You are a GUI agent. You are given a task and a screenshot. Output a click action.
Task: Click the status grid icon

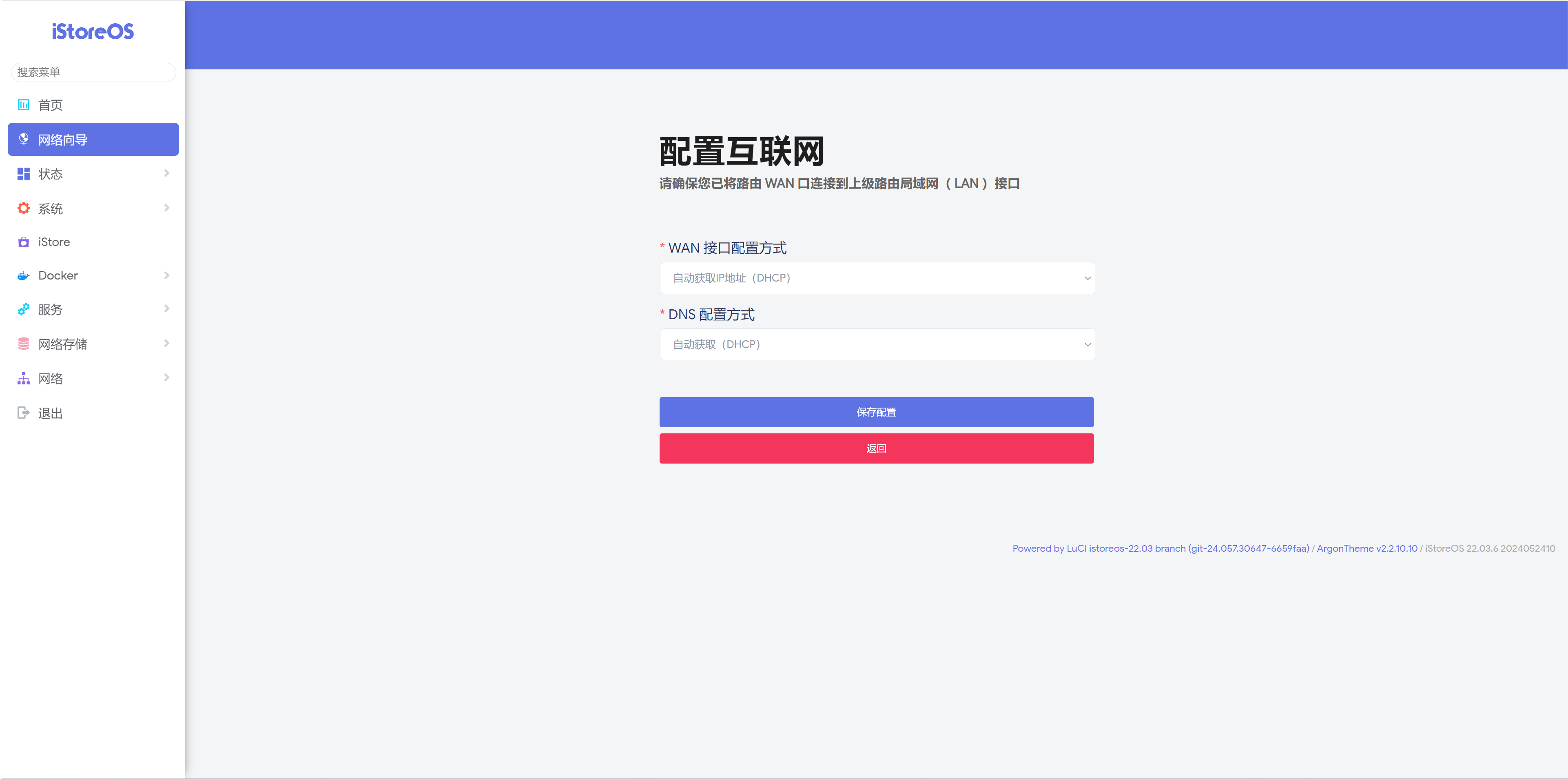coord(23,174)
